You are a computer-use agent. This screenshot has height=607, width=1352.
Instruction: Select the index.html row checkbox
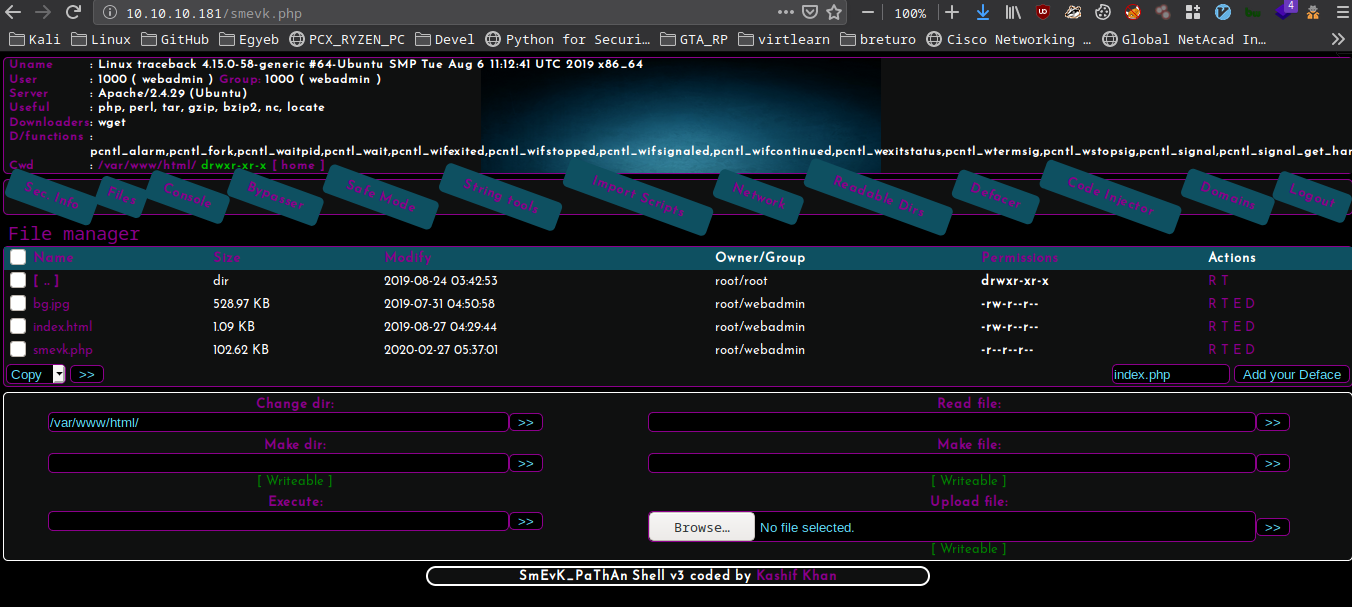[x=18, y=326]
